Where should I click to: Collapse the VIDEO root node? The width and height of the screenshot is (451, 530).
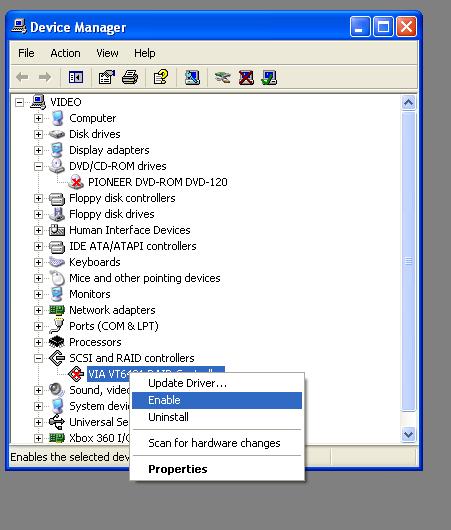pos(20,102)
